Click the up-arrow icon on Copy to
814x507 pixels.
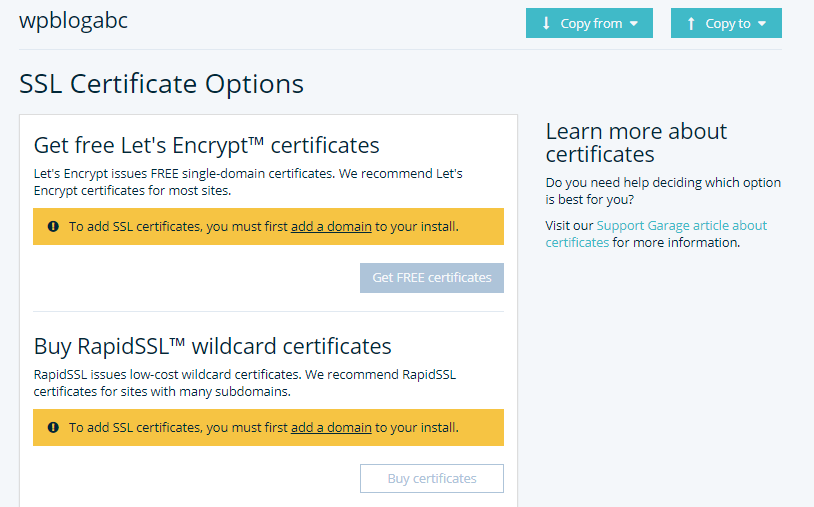tap(691, 23)
